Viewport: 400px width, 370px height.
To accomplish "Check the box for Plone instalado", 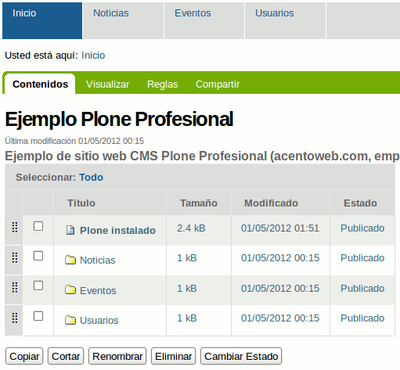I will click(x=38, y=226).
